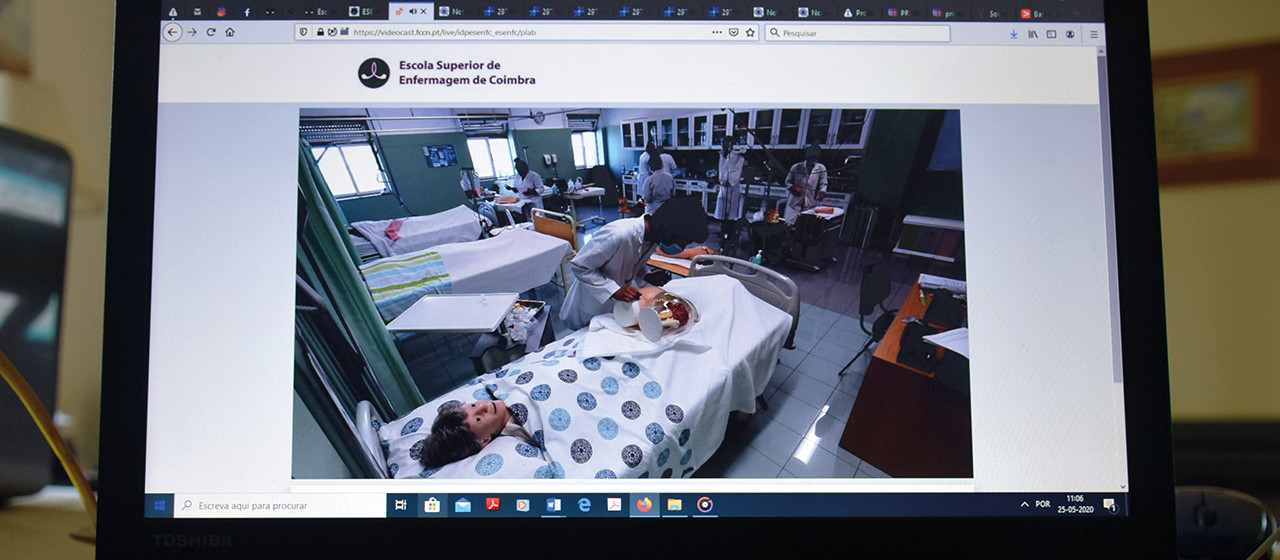
Task: Show hidden system tray icons
Action: click(1024, 505)
